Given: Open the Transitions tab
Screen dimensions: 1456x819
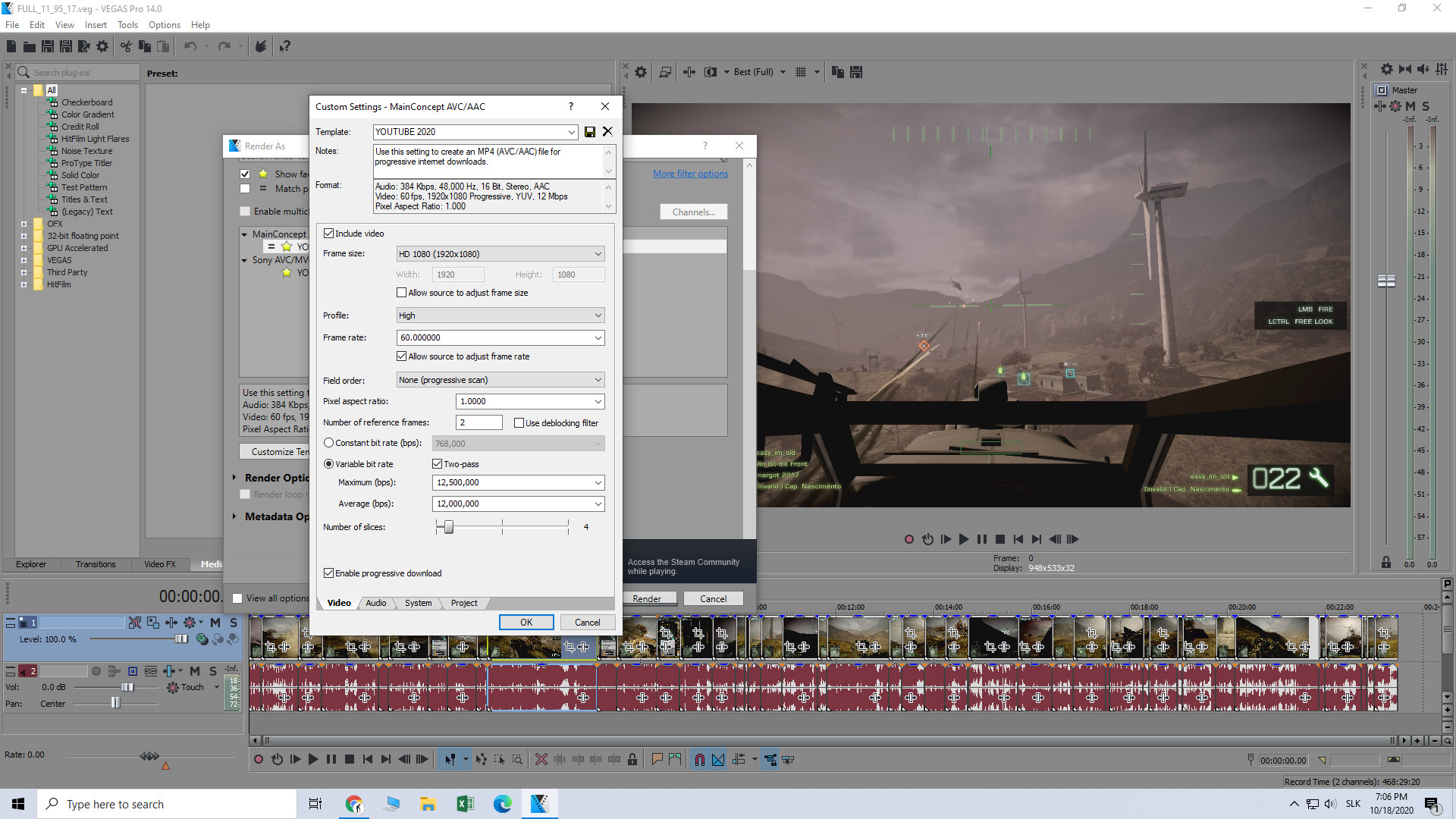Looking at the screenshot, I should 96,564.
